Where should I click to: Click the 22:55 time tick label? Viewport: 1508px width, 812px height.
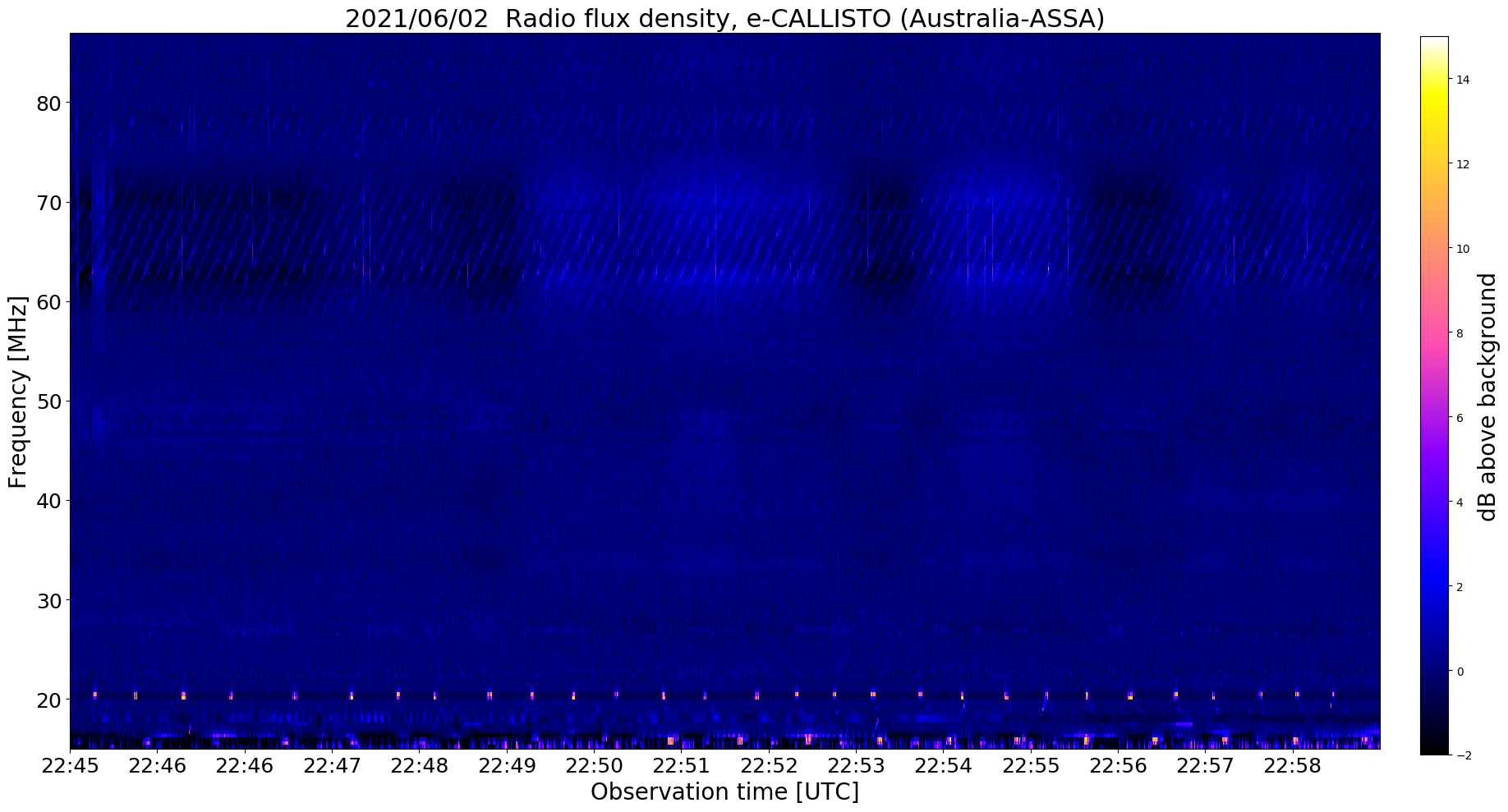(1031, 767)
